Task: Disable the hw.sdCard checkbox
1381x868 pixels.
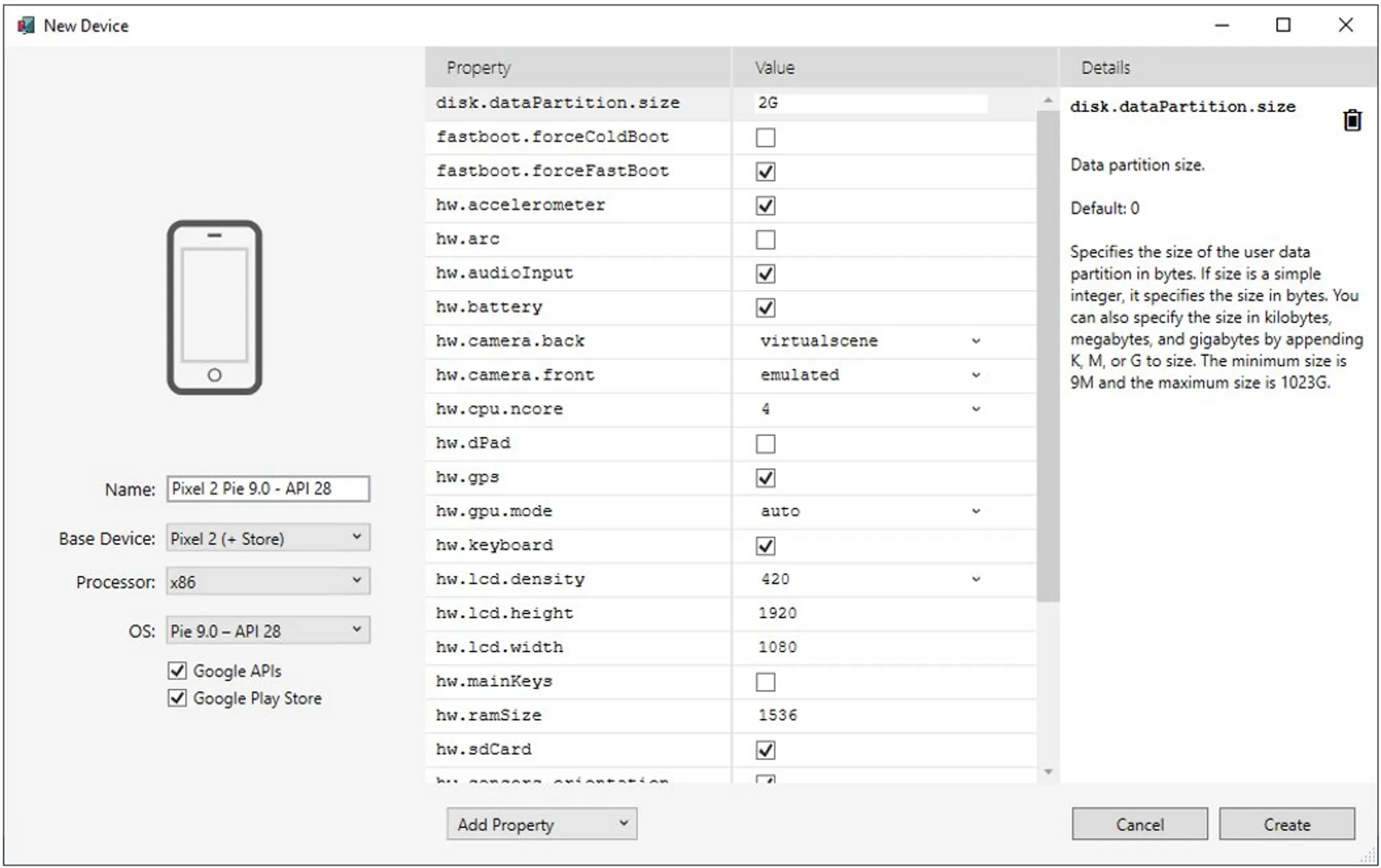Action: tap(765, 749)
